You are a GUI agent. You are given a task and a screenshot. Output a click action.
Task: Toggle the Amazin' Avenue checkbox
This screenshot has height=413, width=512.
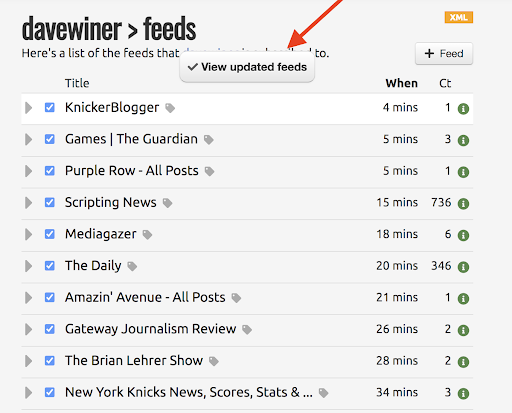click(x=50, y=297)
